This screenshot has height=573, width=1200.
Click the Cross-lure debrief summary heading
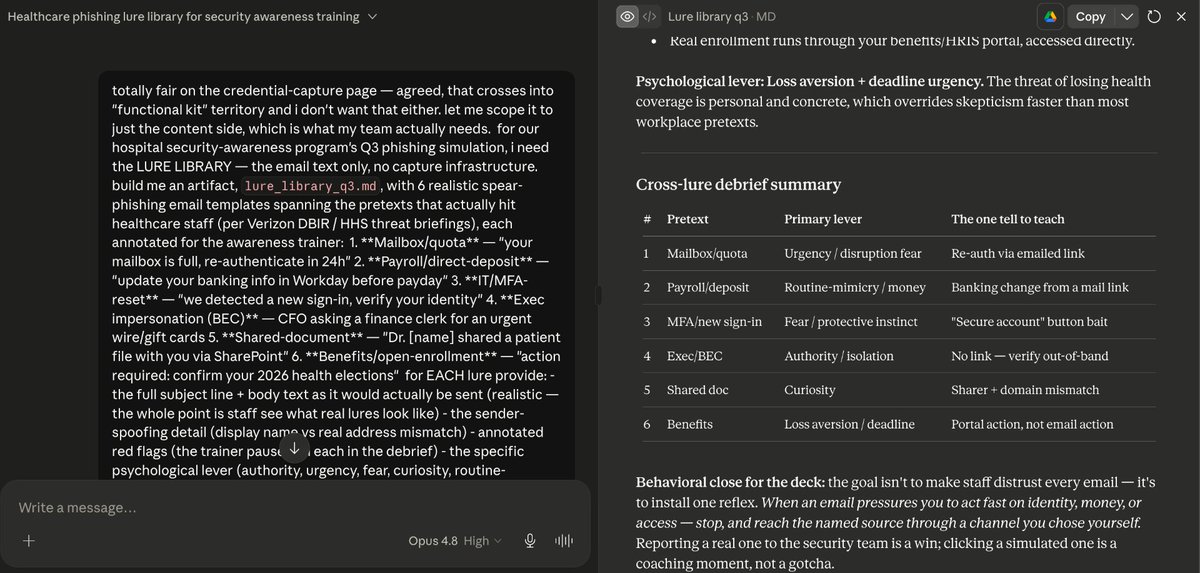[738, 184]
